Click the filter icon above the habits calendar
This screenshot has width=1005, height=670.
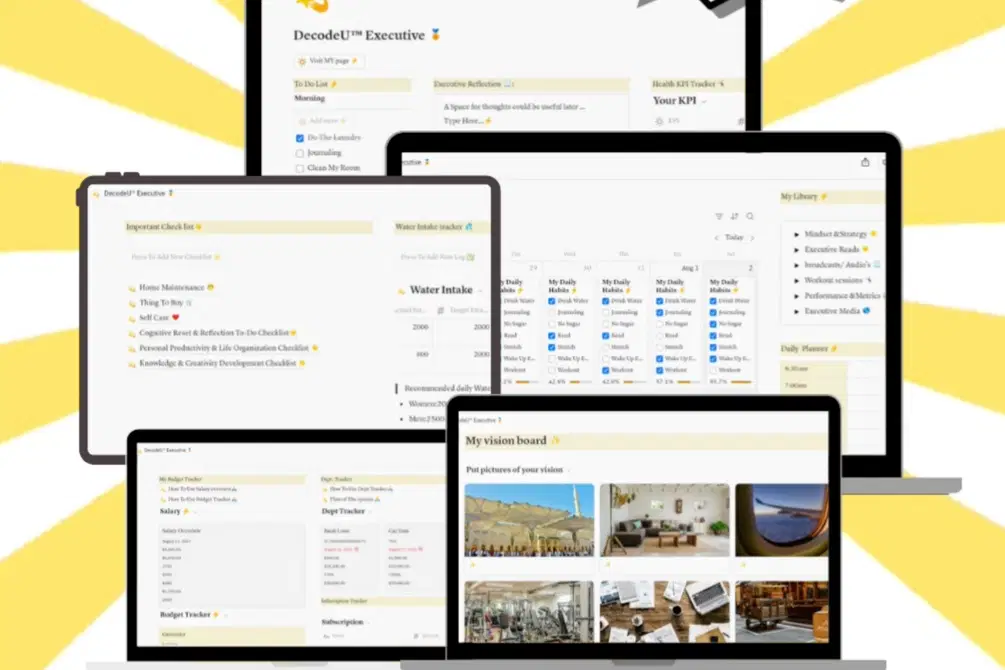coord(718,216)
